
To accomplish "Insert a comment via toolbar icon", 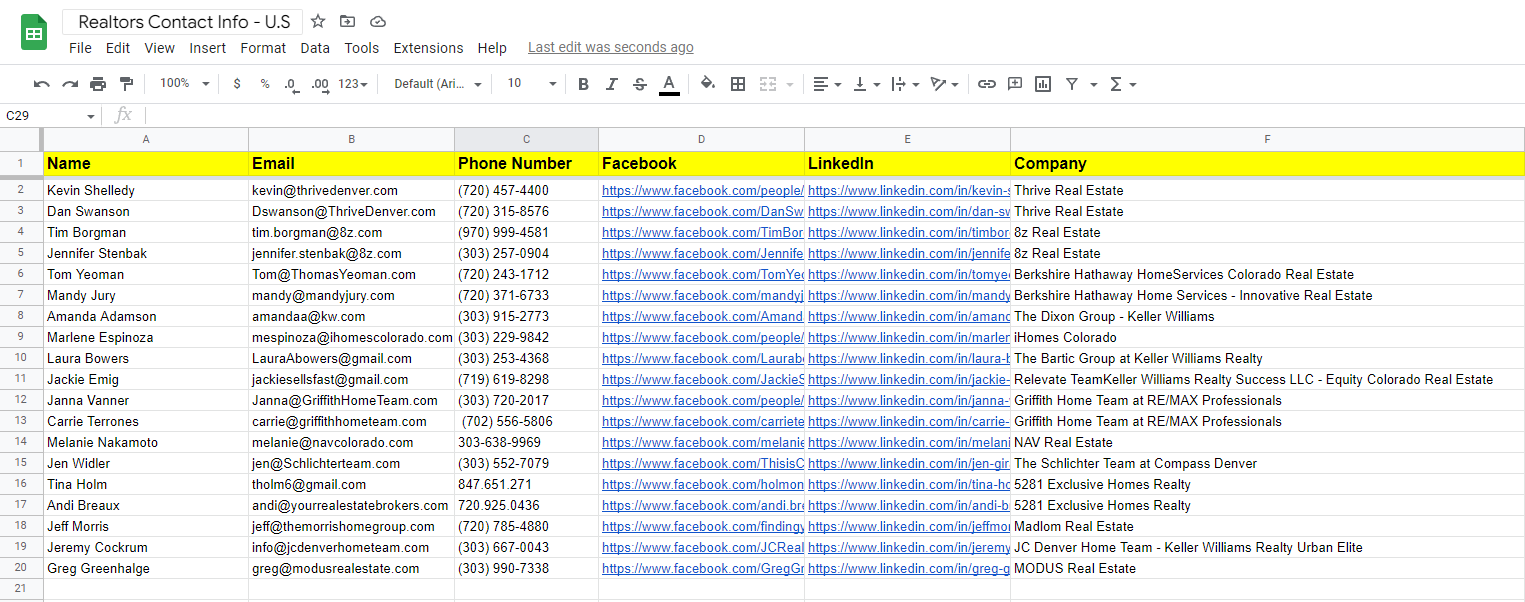I will point(1015,84).
